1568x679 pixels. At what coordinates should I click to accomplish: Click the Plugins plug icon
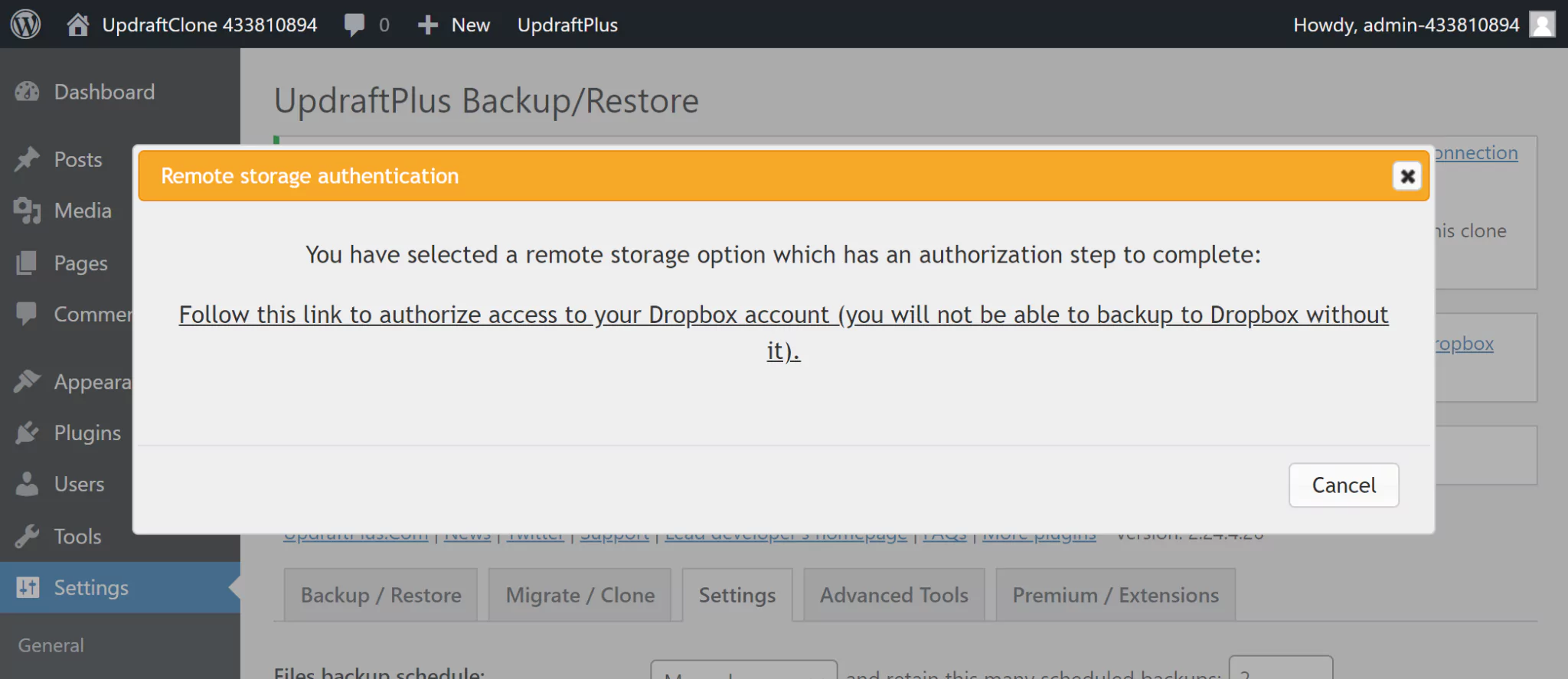point(27,433)
